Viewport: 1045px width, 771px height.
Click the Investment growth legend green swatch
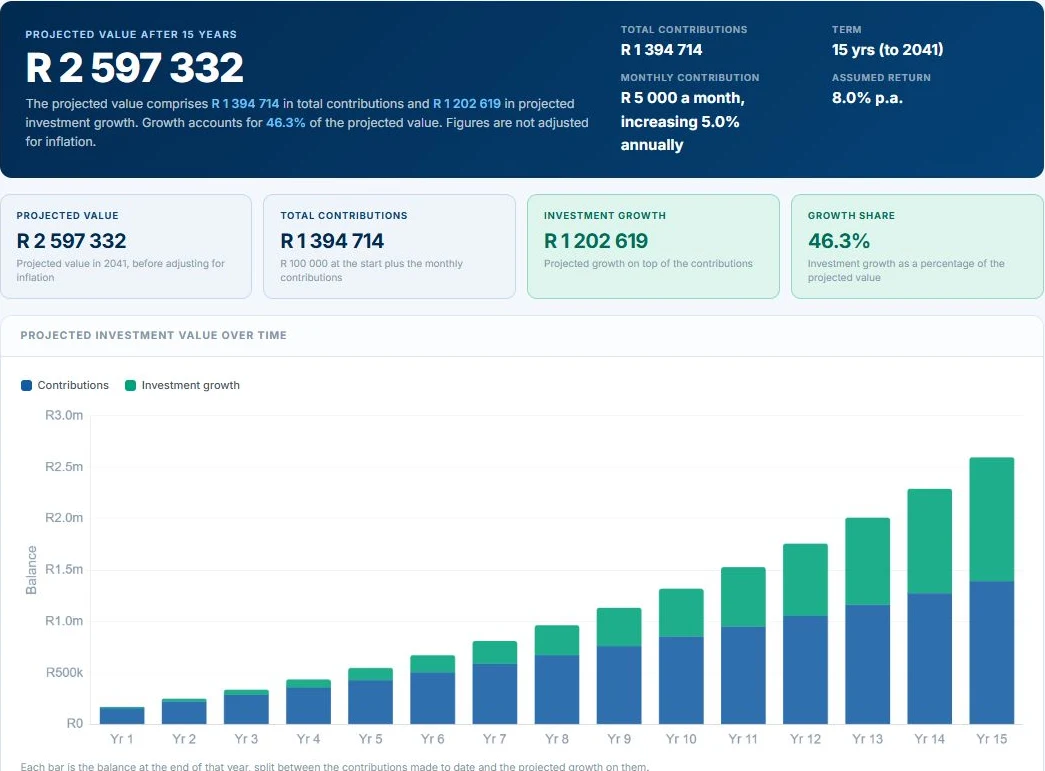pos(131,385)
